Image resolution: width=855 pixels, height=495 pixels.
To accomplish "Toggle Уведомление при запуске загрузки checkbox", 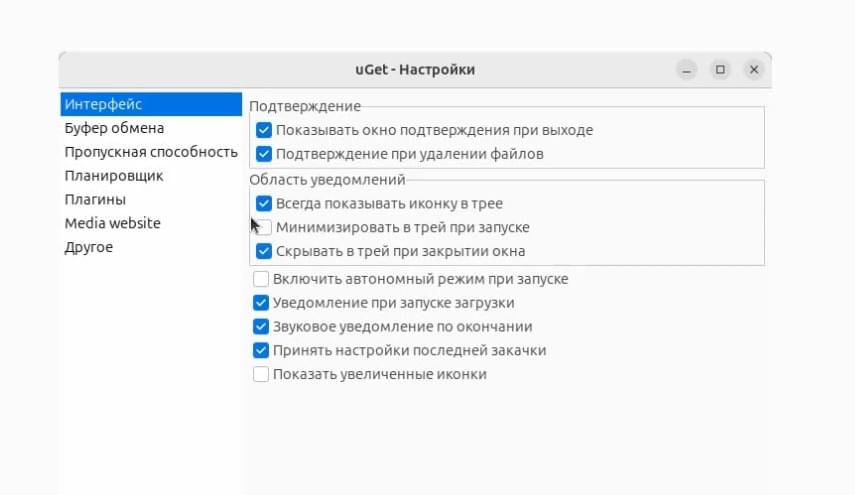I will tap(261, 303).
